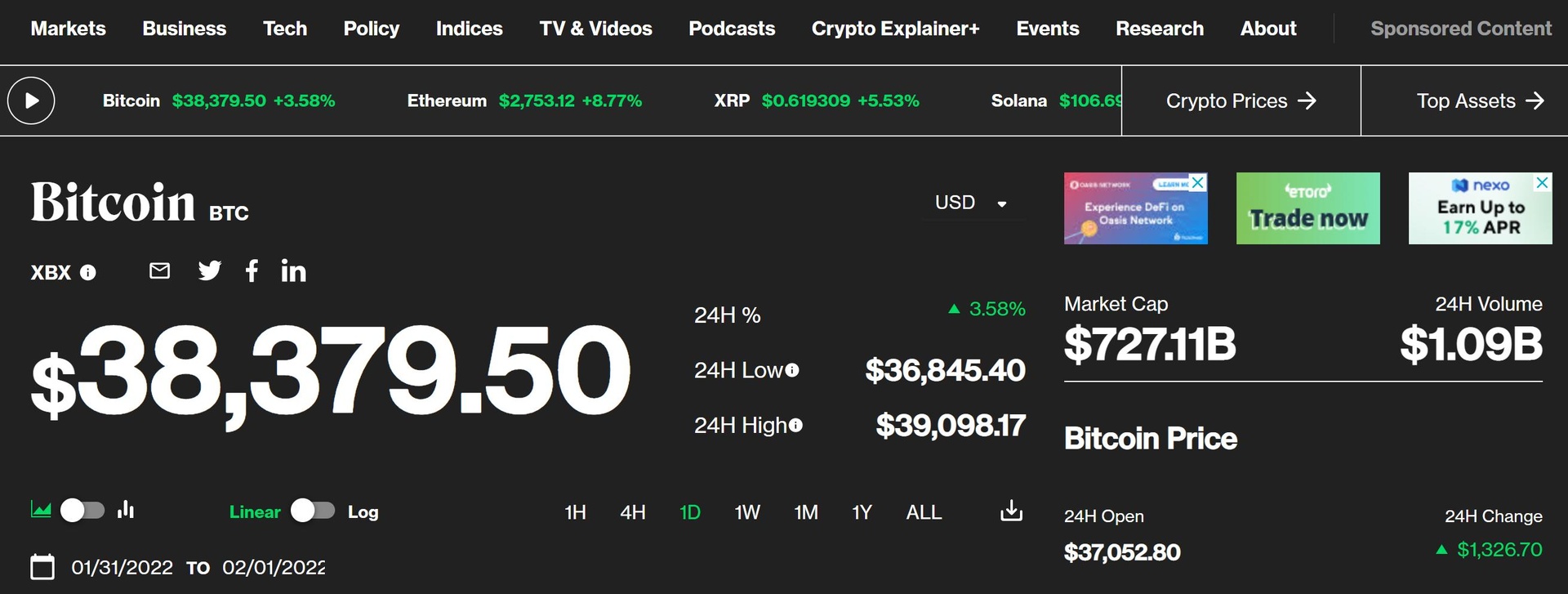Share Bitcoin price via email icon
This screenshot has width=1568, height=594.
160,270
